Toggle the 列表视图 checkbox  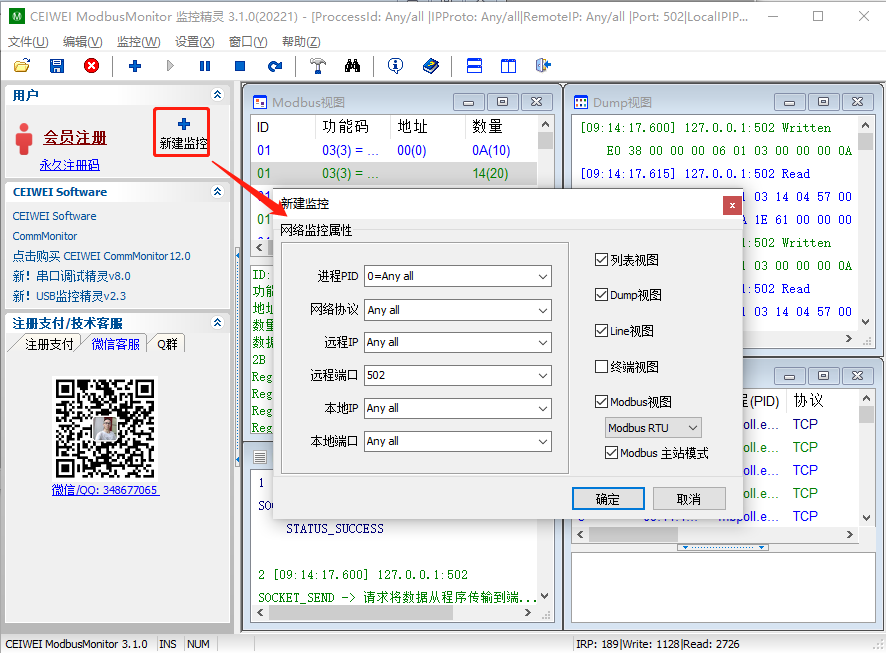[x=601, y=260]
